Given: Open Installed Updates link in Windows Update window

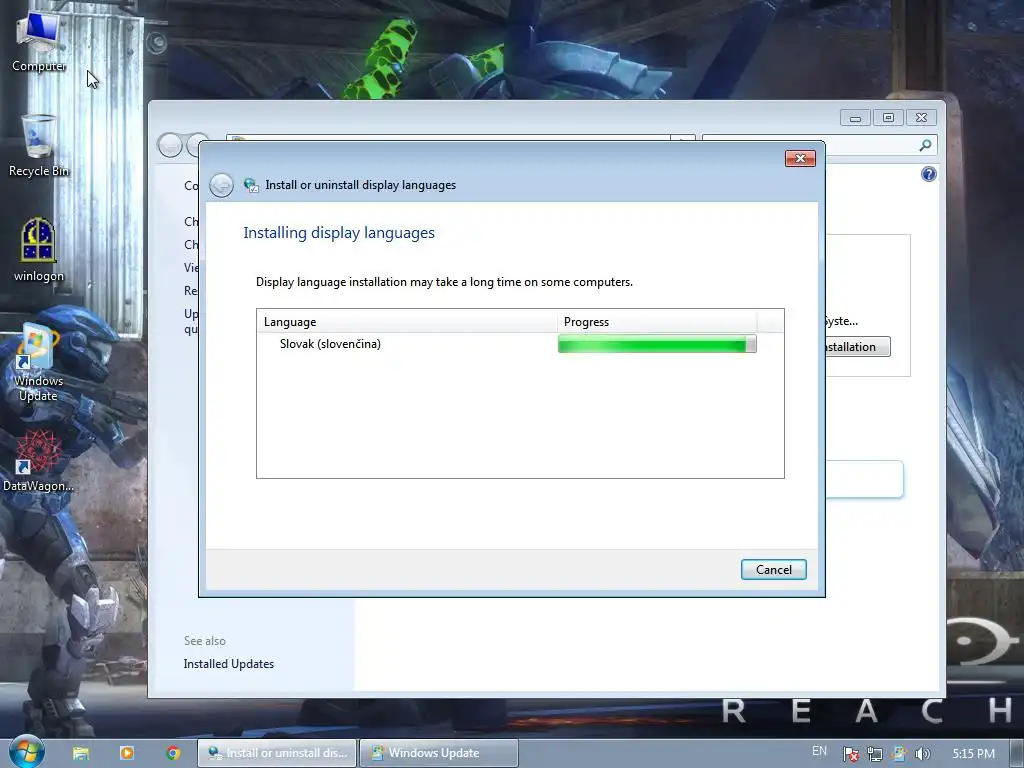Looking at the screenshot, I should pyautogui.click(x=229, y=664).
